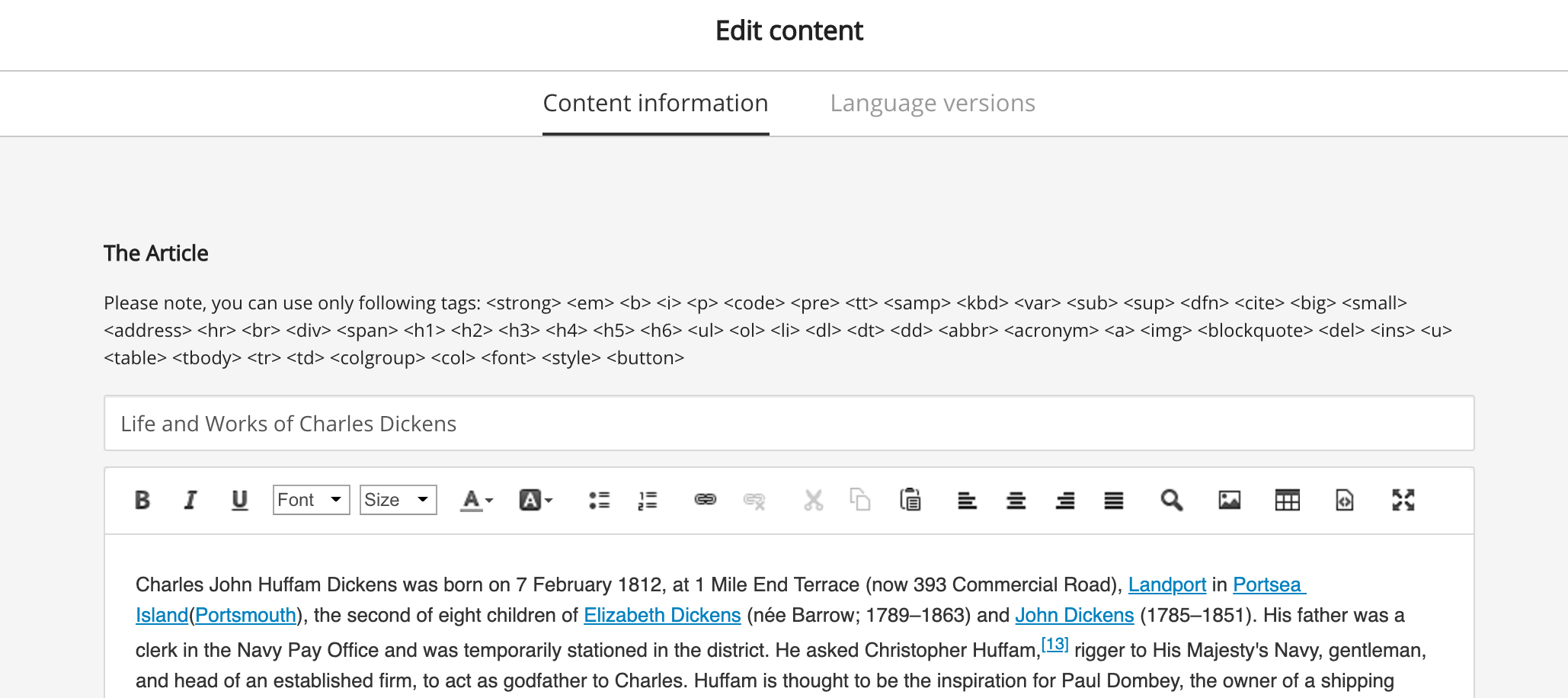The image size is (1568, 698).
Task: Select the Content information tab
Action: pos(655,103)
